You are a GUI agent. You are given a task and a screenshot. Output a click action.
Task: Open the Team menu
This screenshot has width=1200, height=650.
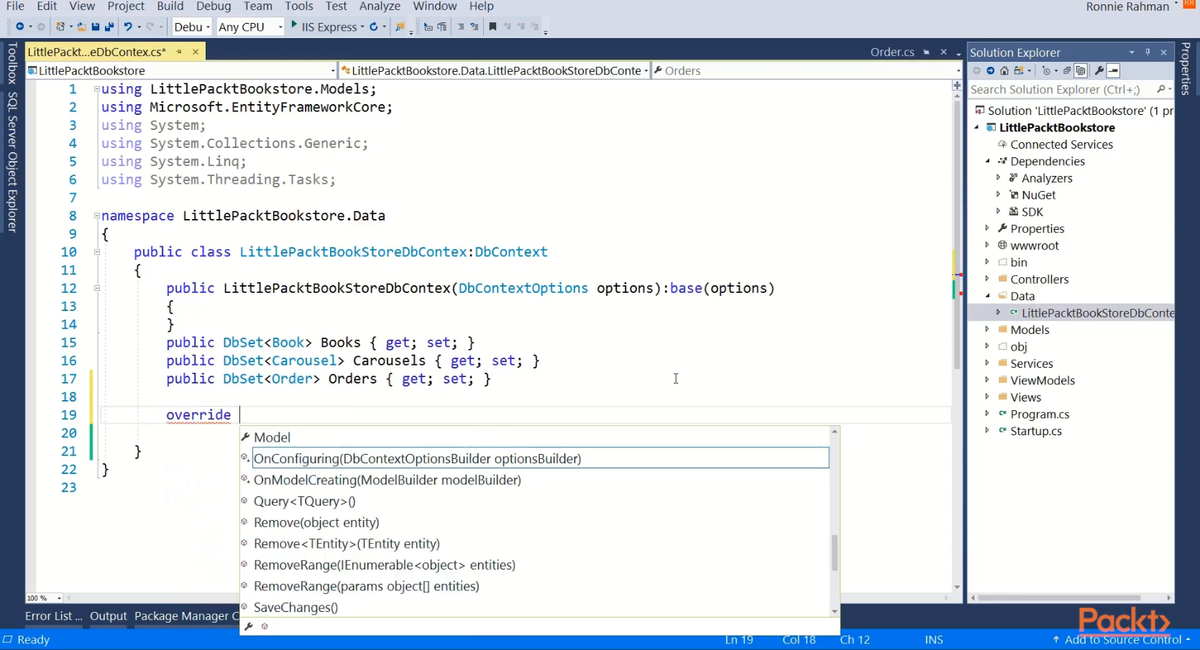coord(258,6)
